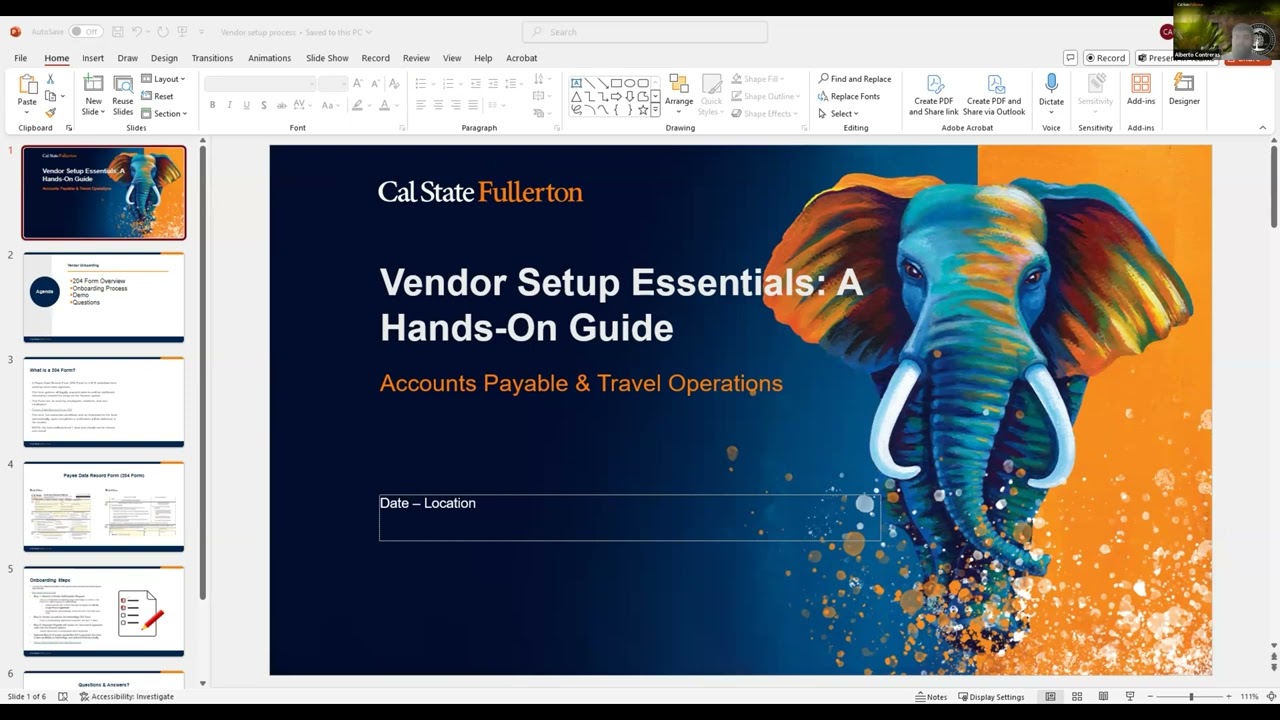This screenshot has width=1280, height=720.
Task: Switch to the Acrobat tab
Action: point(521,58)
